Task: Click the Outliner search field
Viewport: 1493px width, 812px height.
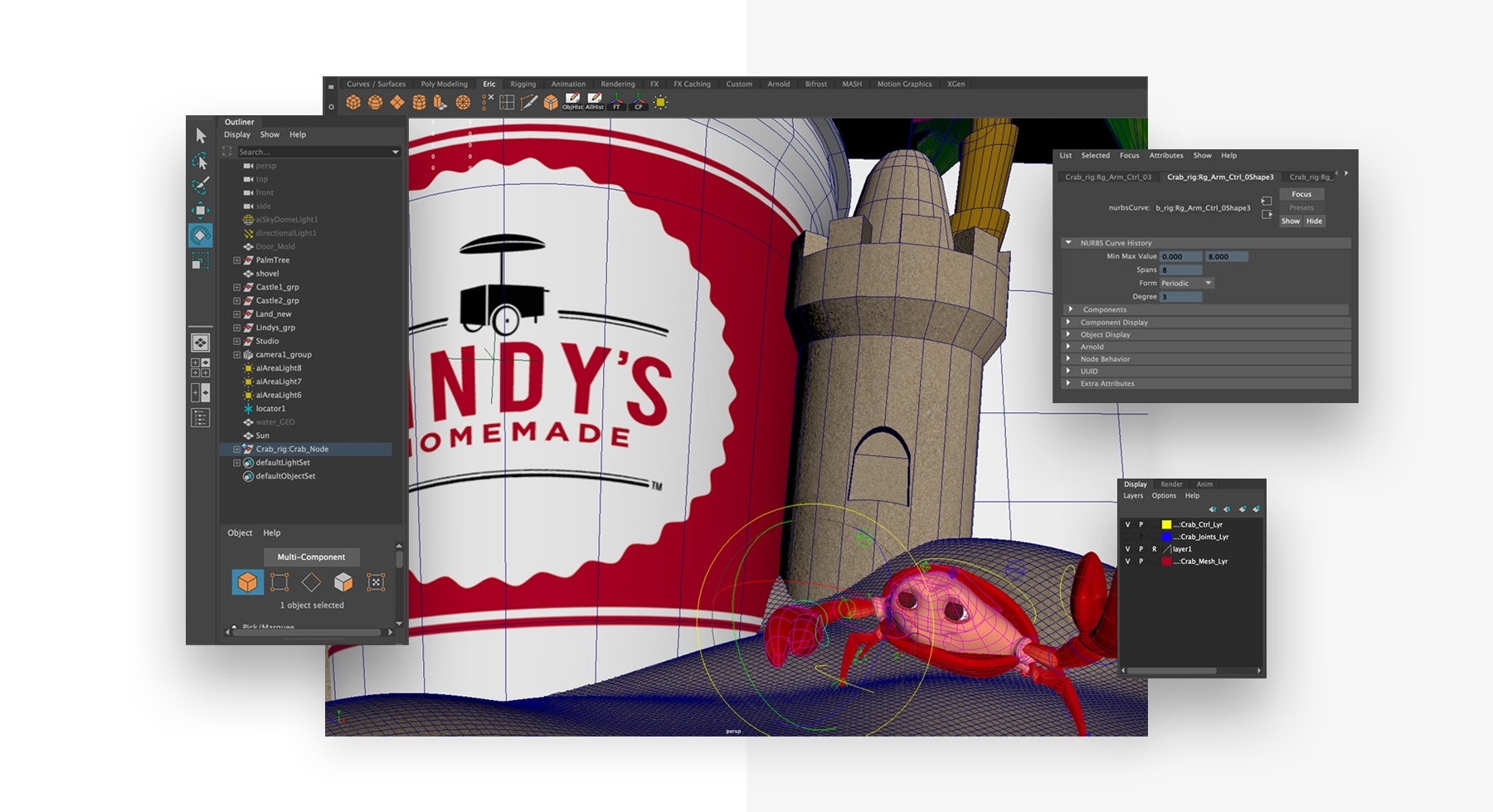Action: point(314,152)
